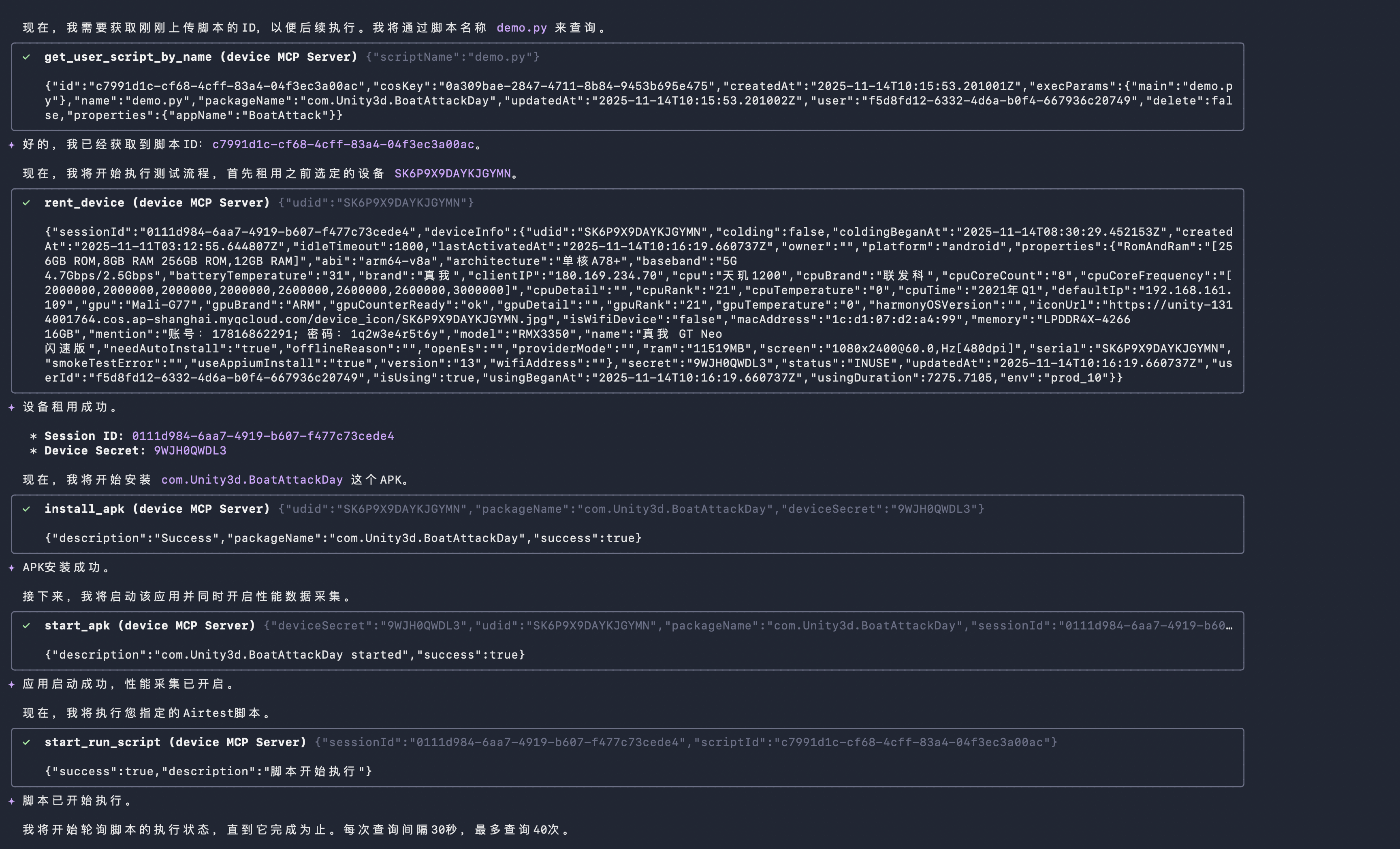Click sparkle icon before 设备租用成功 message
This screenshot has width=1400, height=849.
pos(11,407)
